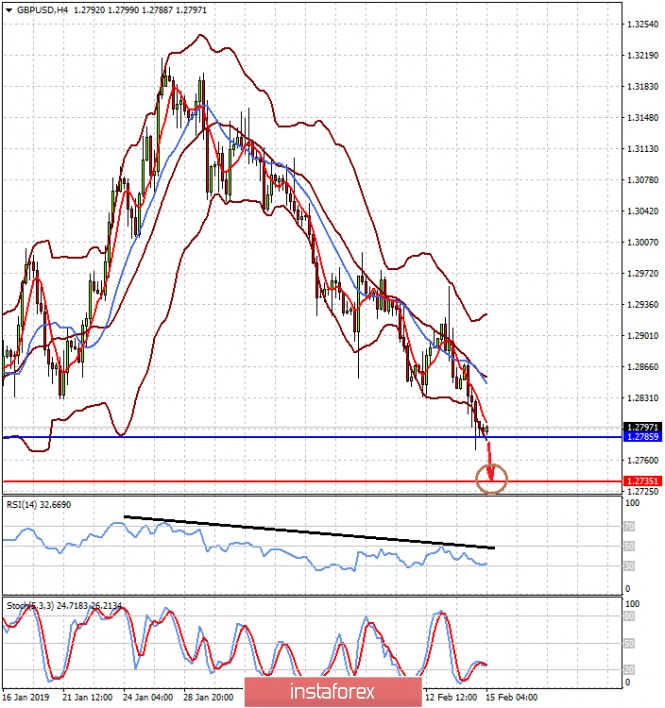Click the 15 Feb 04:00 time label
The image size is (665, 708).
coord(512,695)
